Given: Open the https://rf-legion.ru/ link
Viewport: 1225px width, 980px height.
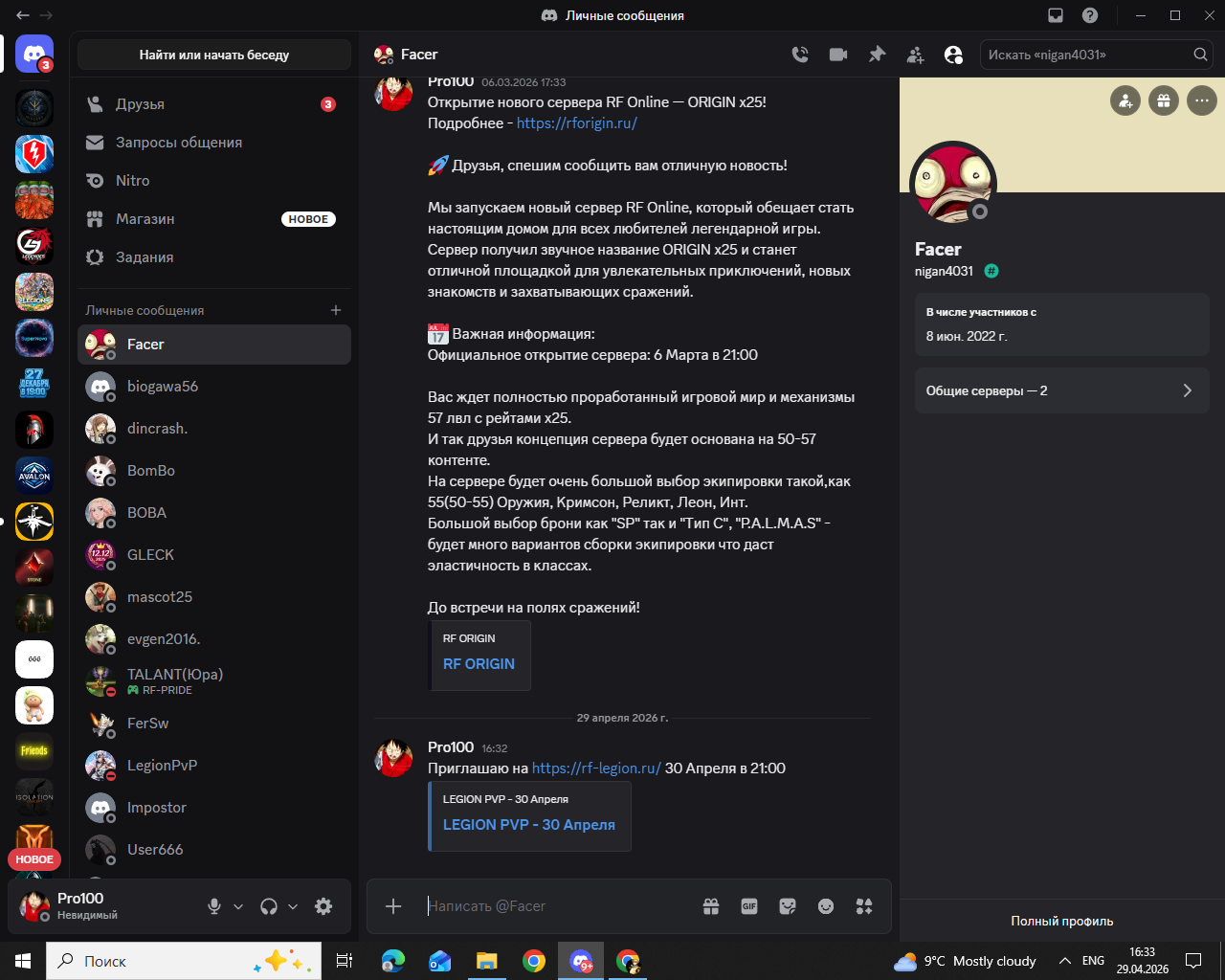Looking at the screenshot, I should coord(596,768).
